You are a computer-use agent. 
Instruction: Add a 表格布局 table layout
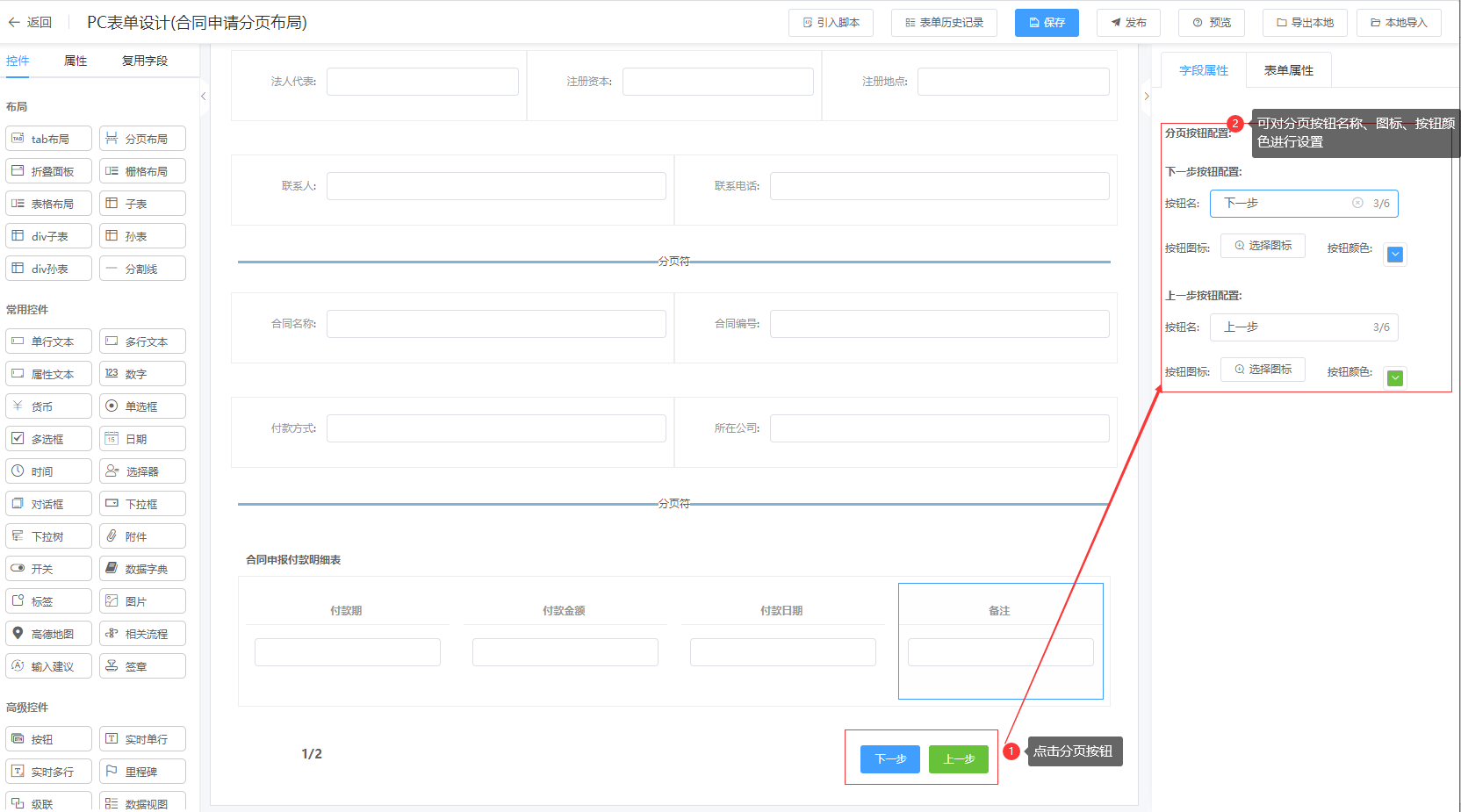(48, 204)
